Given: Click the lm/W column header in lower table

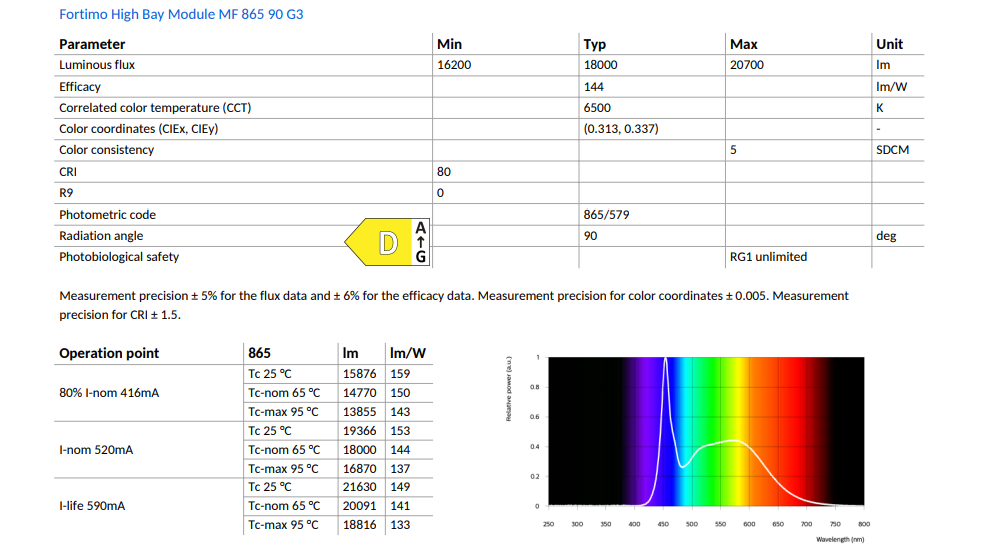Looking at the screenshot, I should click(408, 353).
